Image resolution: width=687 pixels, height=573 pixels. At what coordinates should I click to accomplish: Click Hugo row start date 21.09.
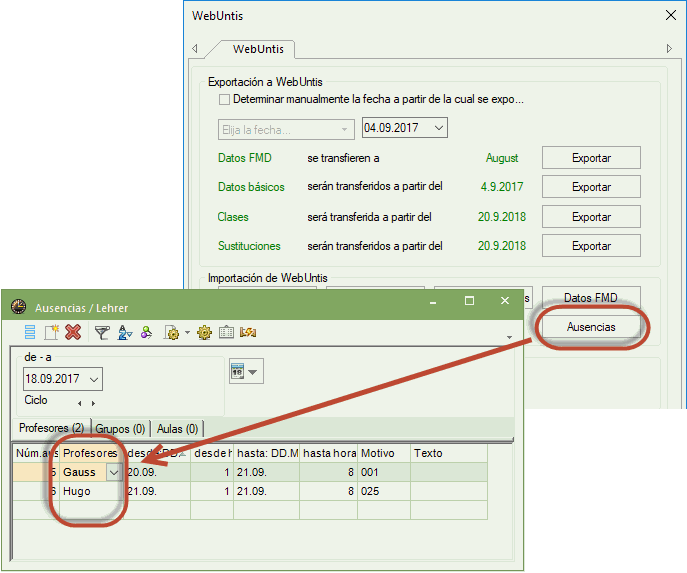157,492
